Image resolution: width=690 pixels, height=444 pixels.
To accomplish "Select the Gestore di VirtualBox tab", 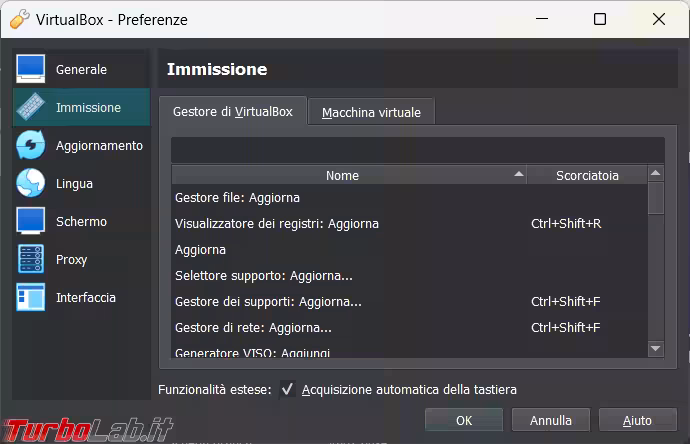I will 233,112.
